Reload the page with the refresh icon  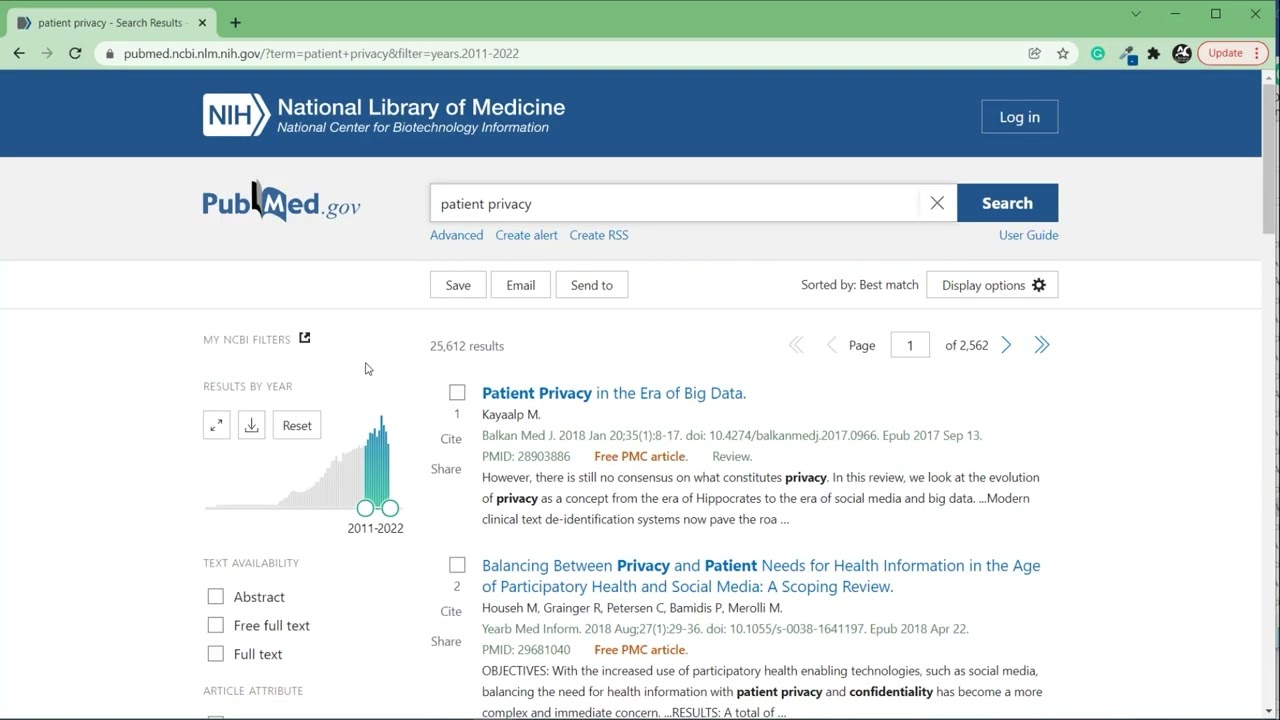pyautogui.click(x=75, y=53)
